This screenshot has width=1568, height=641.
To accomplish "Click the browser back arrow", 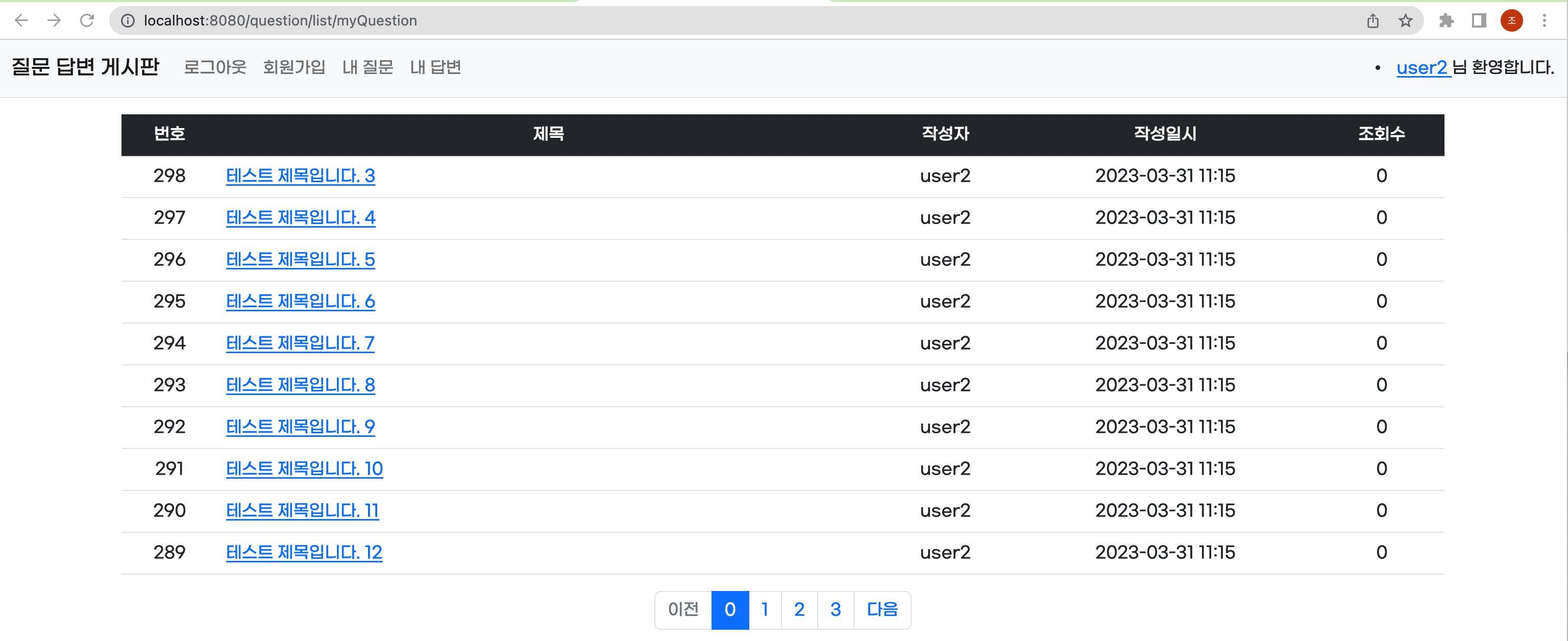I will (21, 21).
